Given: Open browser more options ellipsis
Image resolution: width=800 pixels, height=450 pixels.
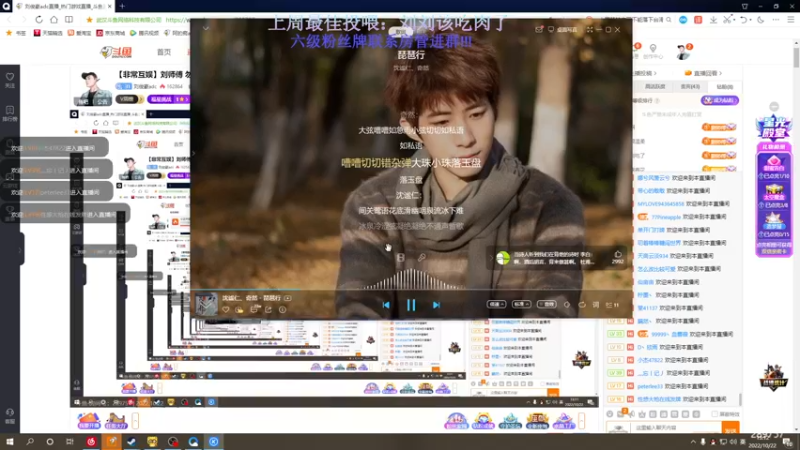Looking at the screenshot, I should pos(776,19).
